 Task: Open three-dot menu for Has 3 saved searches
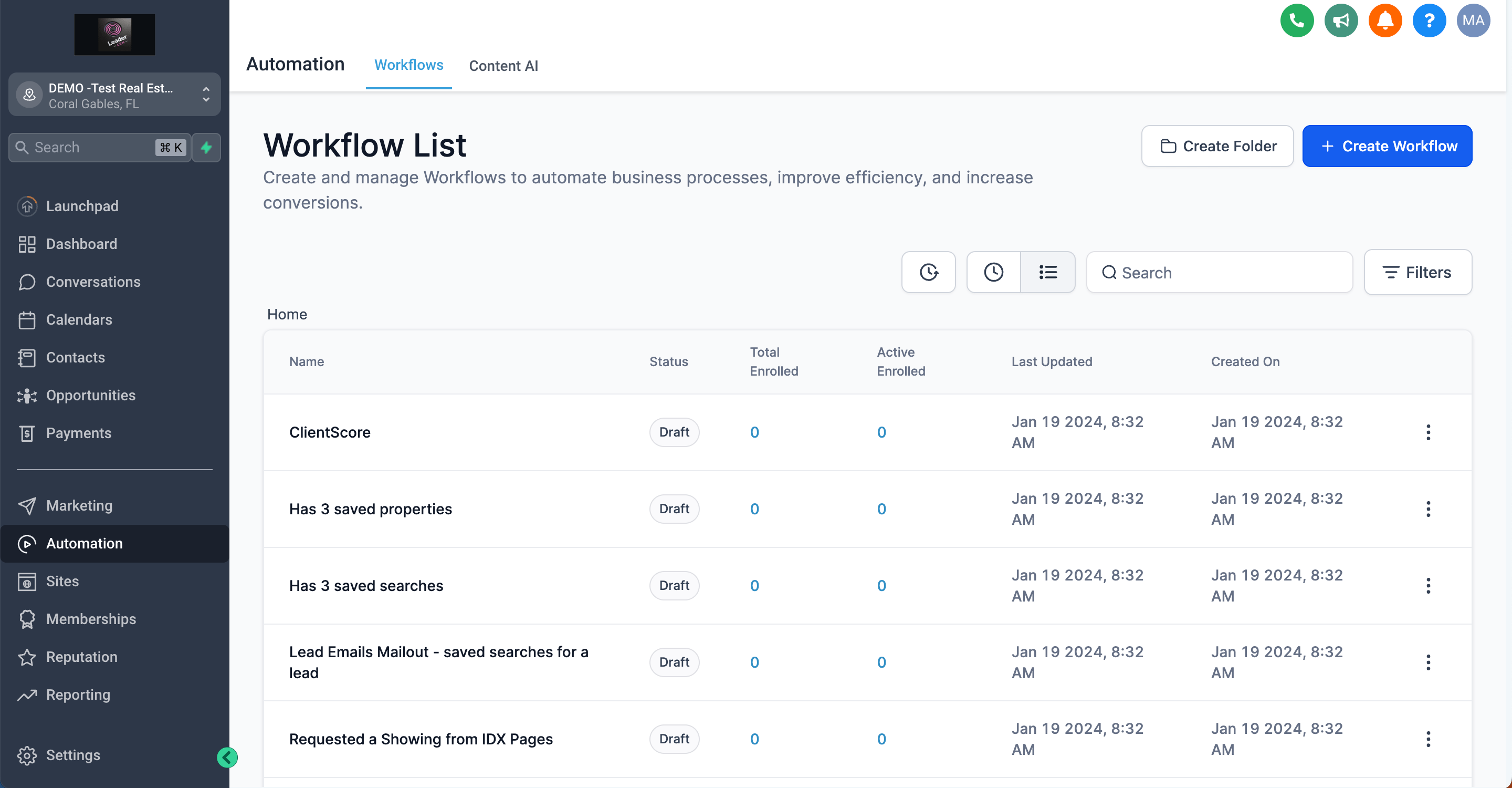[1428, 585]
